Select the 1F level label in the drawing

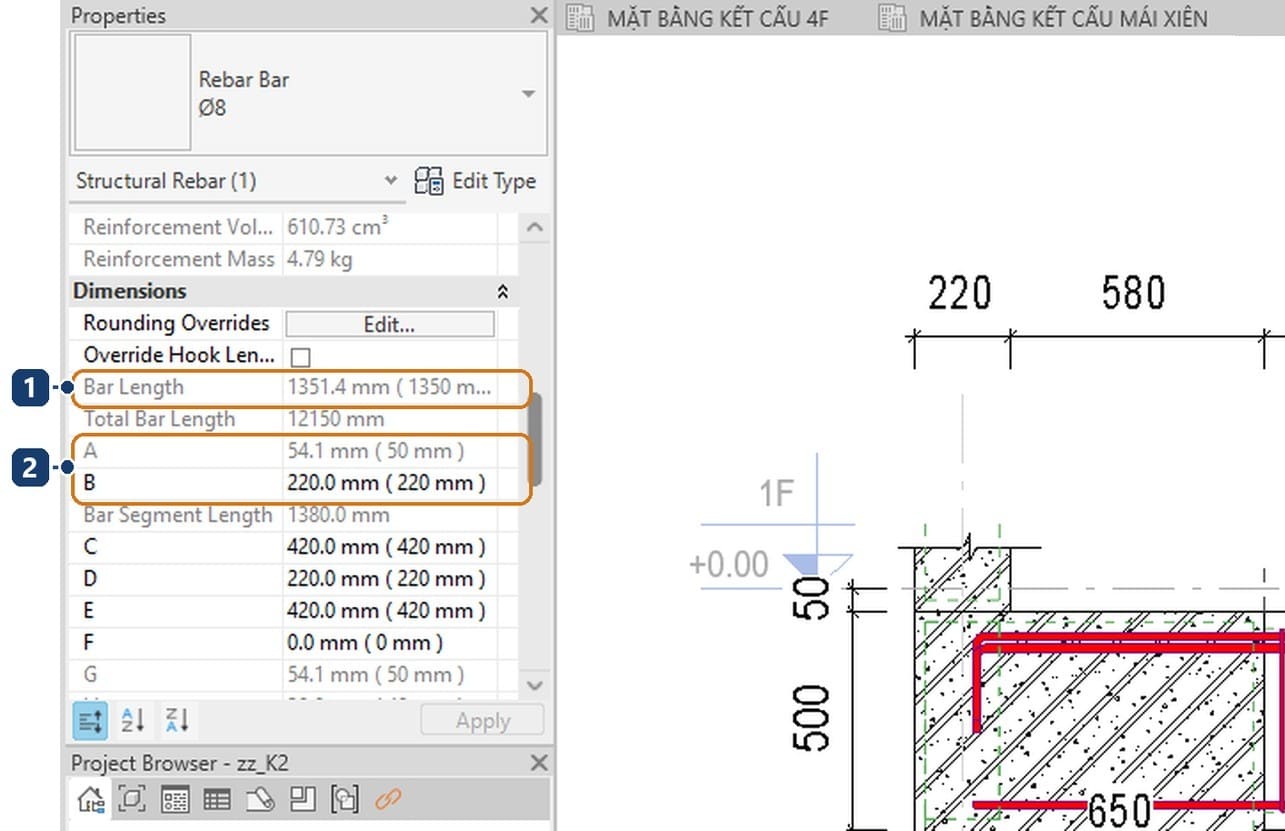click(776, 493)
